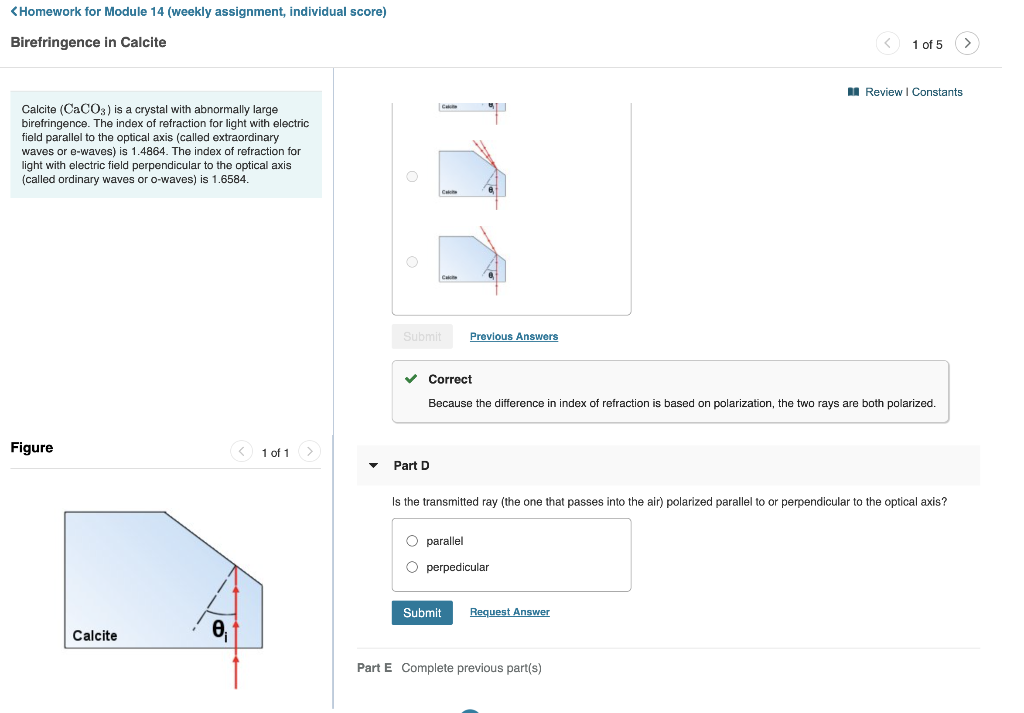Select the 'perpedicular' radio option
The image size is (1024, 713).
[412, 567]
